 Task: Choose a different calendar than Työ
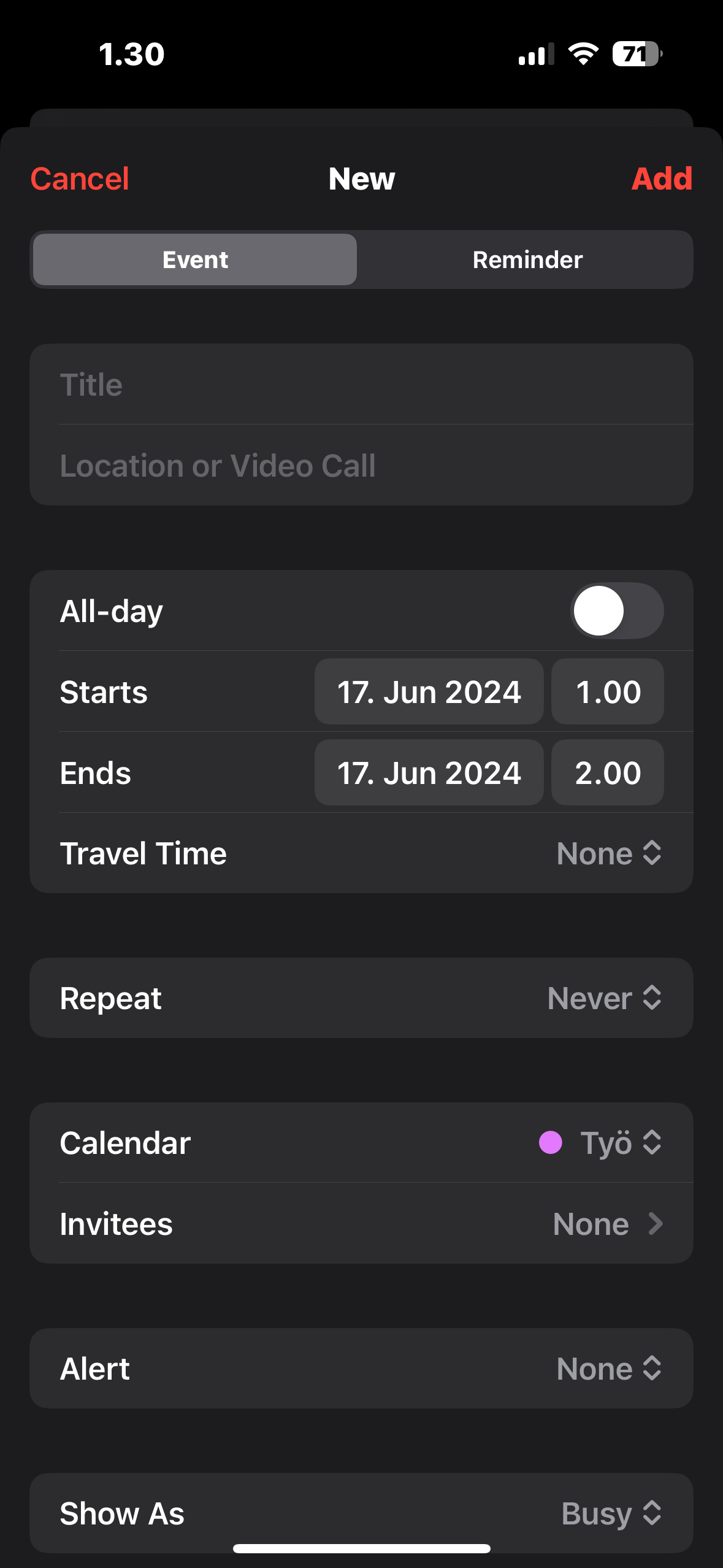point(619,1143)
